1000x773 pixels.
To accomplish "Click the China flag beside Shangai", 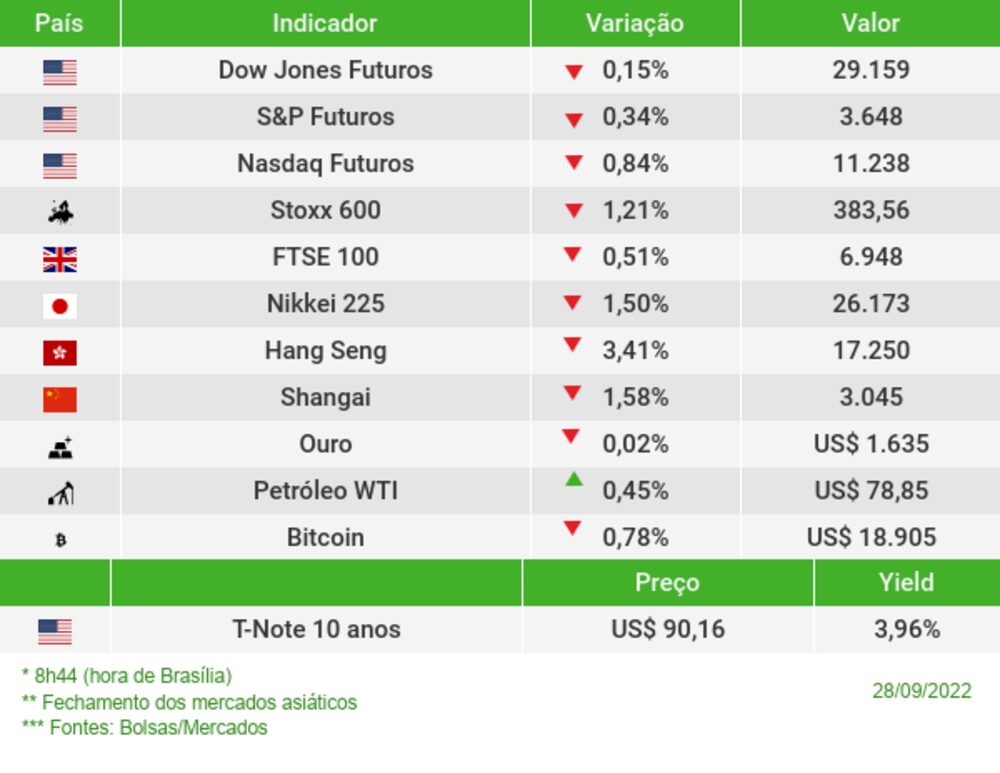I will pyautogui.click(x=60, y=399).
